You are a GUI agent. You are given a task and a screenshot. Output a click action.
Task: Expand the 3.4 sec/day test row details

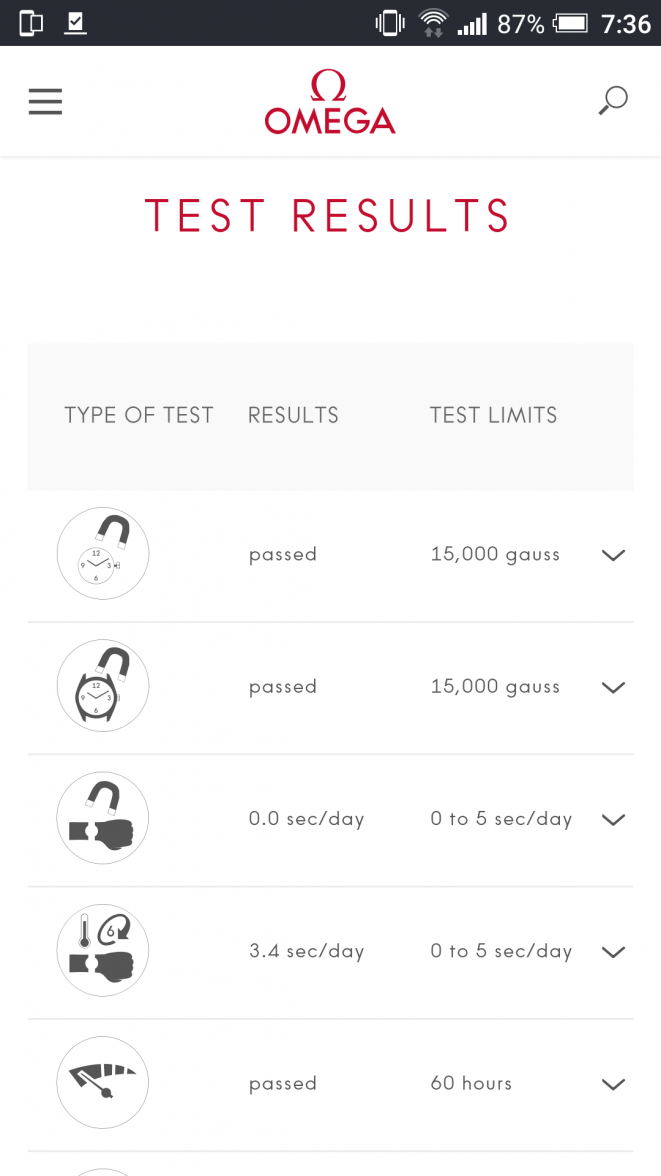[613, 951]
